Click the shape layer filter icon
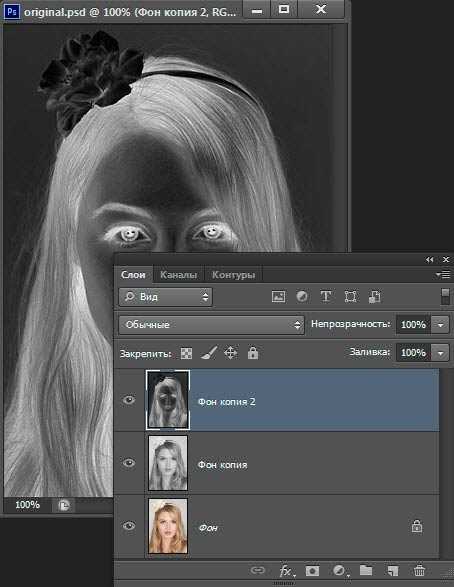Image resolution: width=454 pixels, height=587 pixels. [x=350, y=297]
